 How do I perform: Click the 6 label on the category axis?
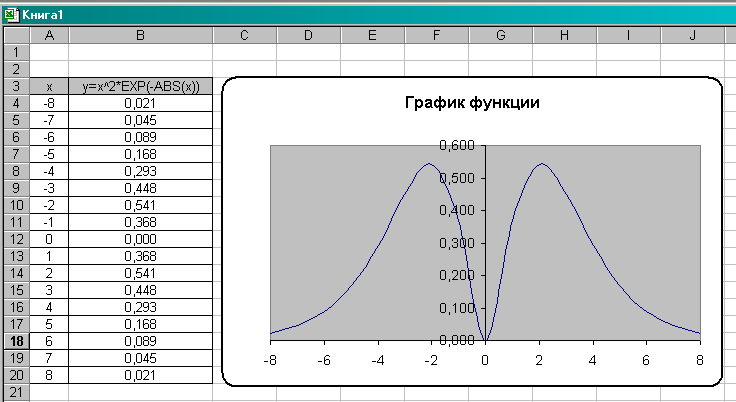coord(646,360)
